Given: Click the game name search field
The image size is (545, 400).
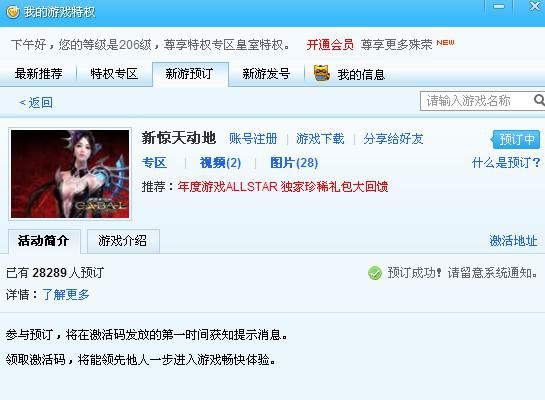Looking at the screenshot, I should (476, 101).
